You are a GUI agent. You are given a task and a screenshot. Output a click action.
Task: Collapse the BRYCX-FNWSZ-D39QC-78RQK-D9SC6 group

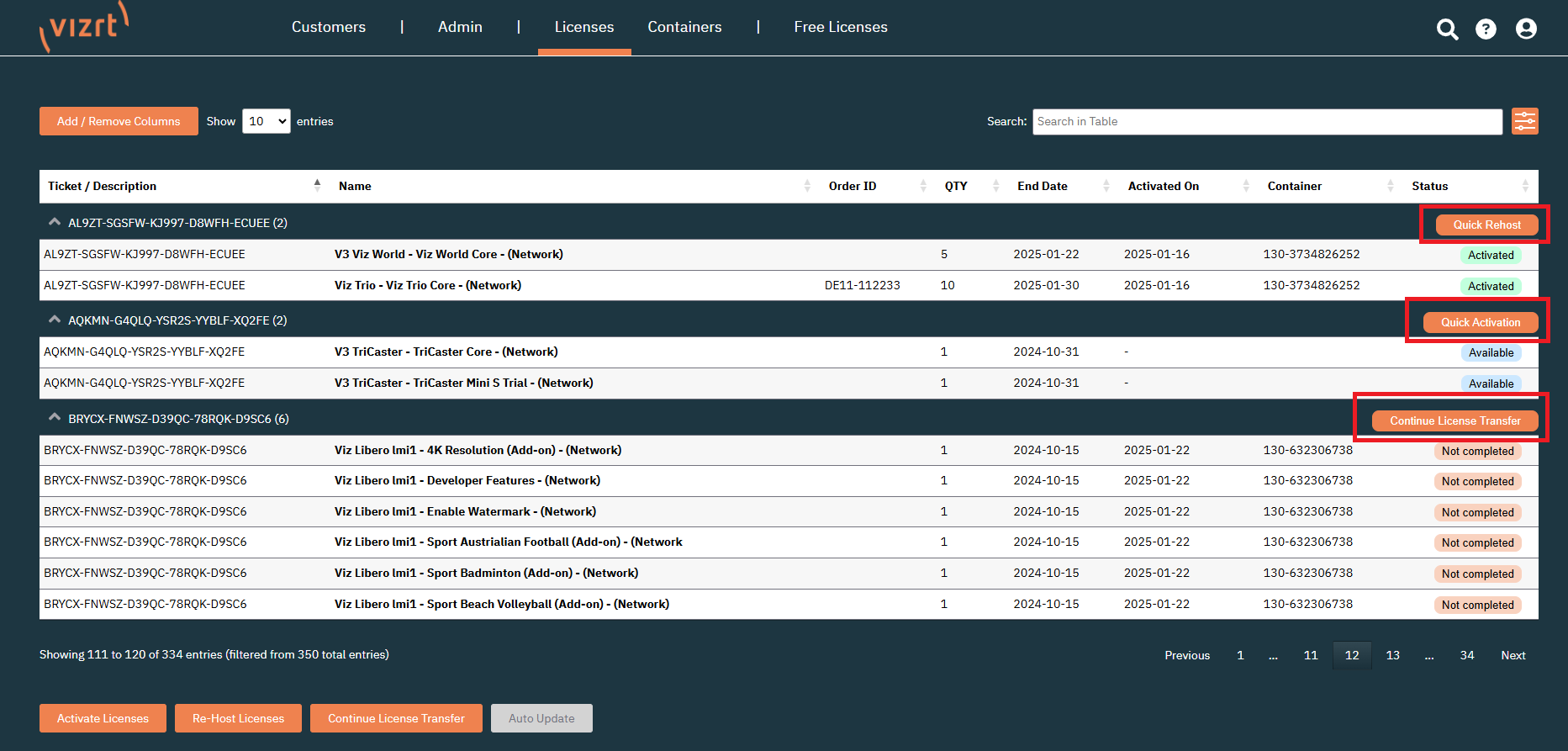point(55,417)
